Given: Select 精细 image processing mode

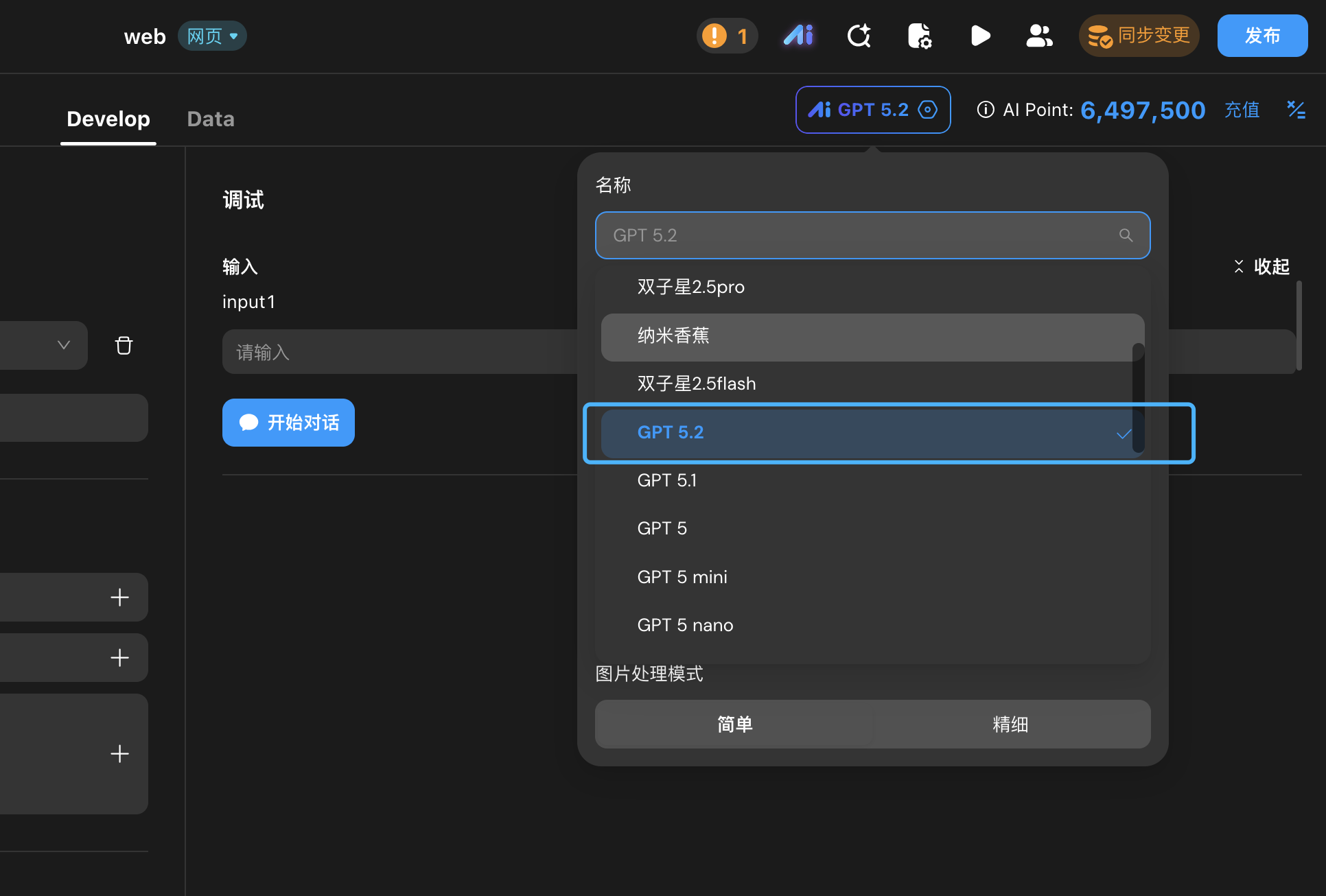Looking at the screenshot, I should (x=1010, y=724).
